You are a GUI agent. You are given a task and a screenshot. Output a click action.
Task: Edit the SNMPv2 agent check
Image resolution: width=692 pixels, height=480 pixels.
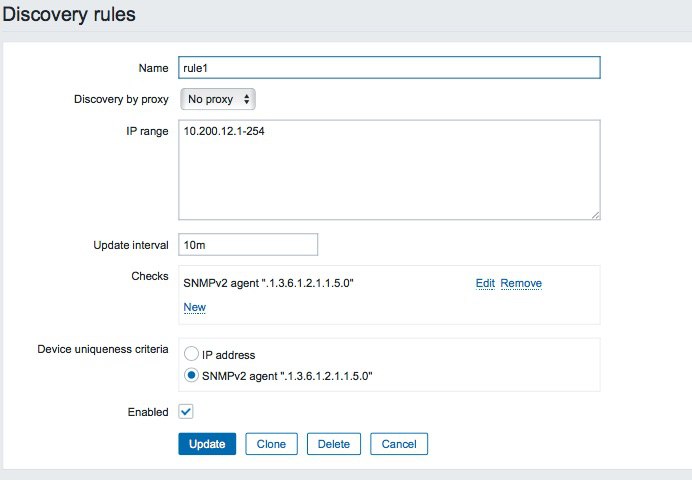485,283
